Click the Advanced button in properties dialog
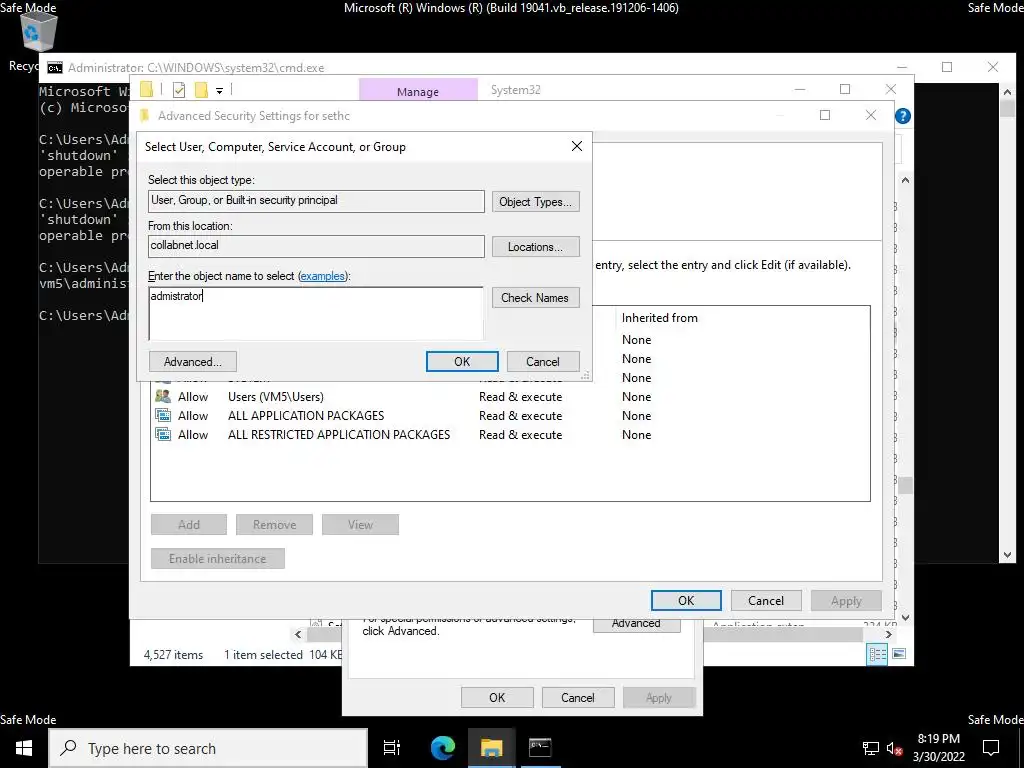1024x768 pixels. coord(637,625)
